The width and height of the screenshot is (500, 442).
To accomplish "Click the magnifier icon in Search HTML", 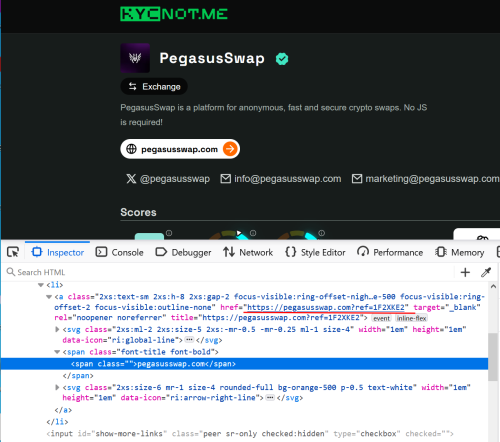I will coord(11,272).
